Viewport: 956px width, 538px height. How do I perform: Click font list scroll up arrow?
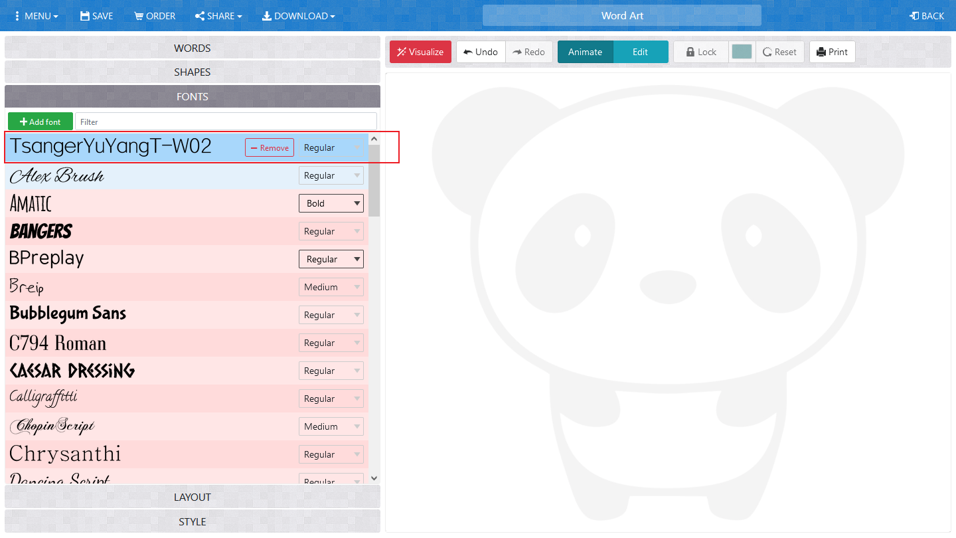pos(374,139)
